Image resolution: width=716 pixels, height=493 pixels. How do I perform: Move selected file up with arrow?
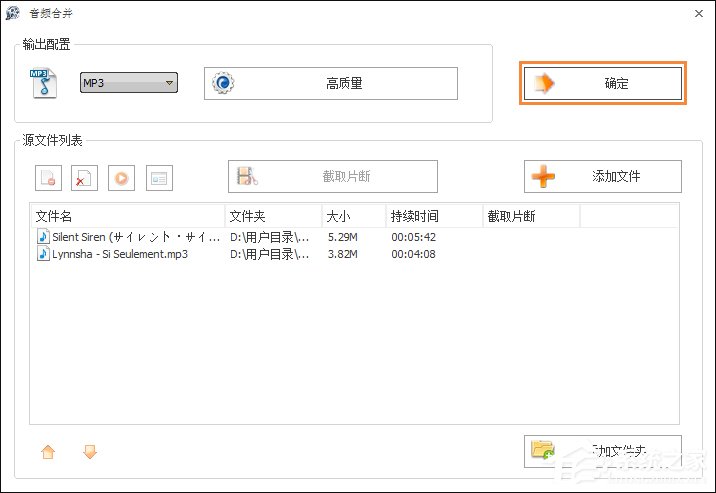pyautogui.click(x=48, y=452)
